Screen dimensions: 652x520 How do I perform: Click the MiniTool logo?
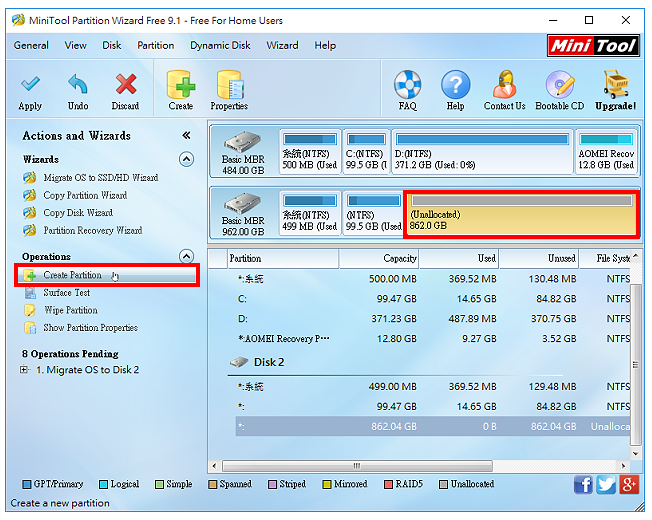(x=593, y=46)
